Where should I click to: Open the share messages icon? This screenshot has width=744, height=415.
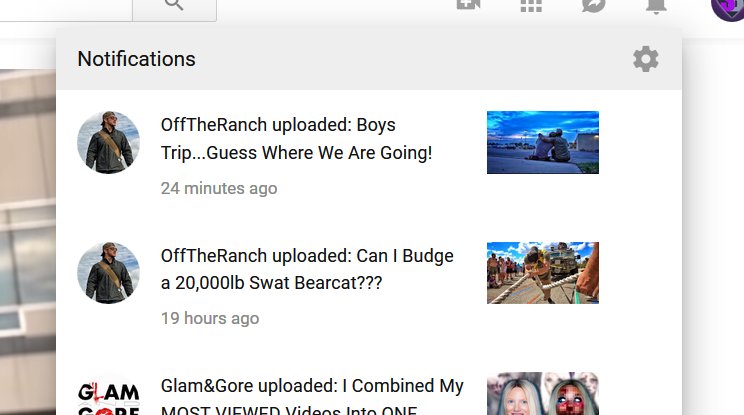(594, 5)
